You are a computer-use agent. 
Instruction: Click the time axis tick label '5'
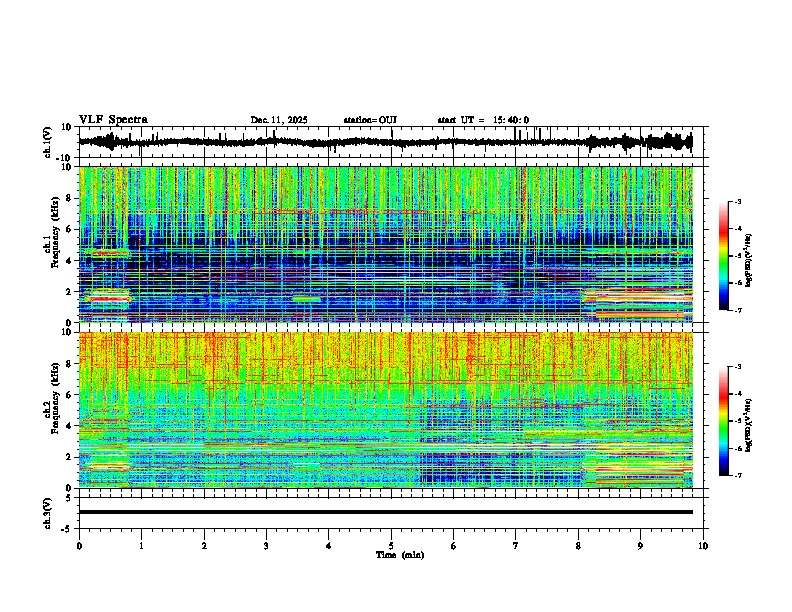coord(391,546)
